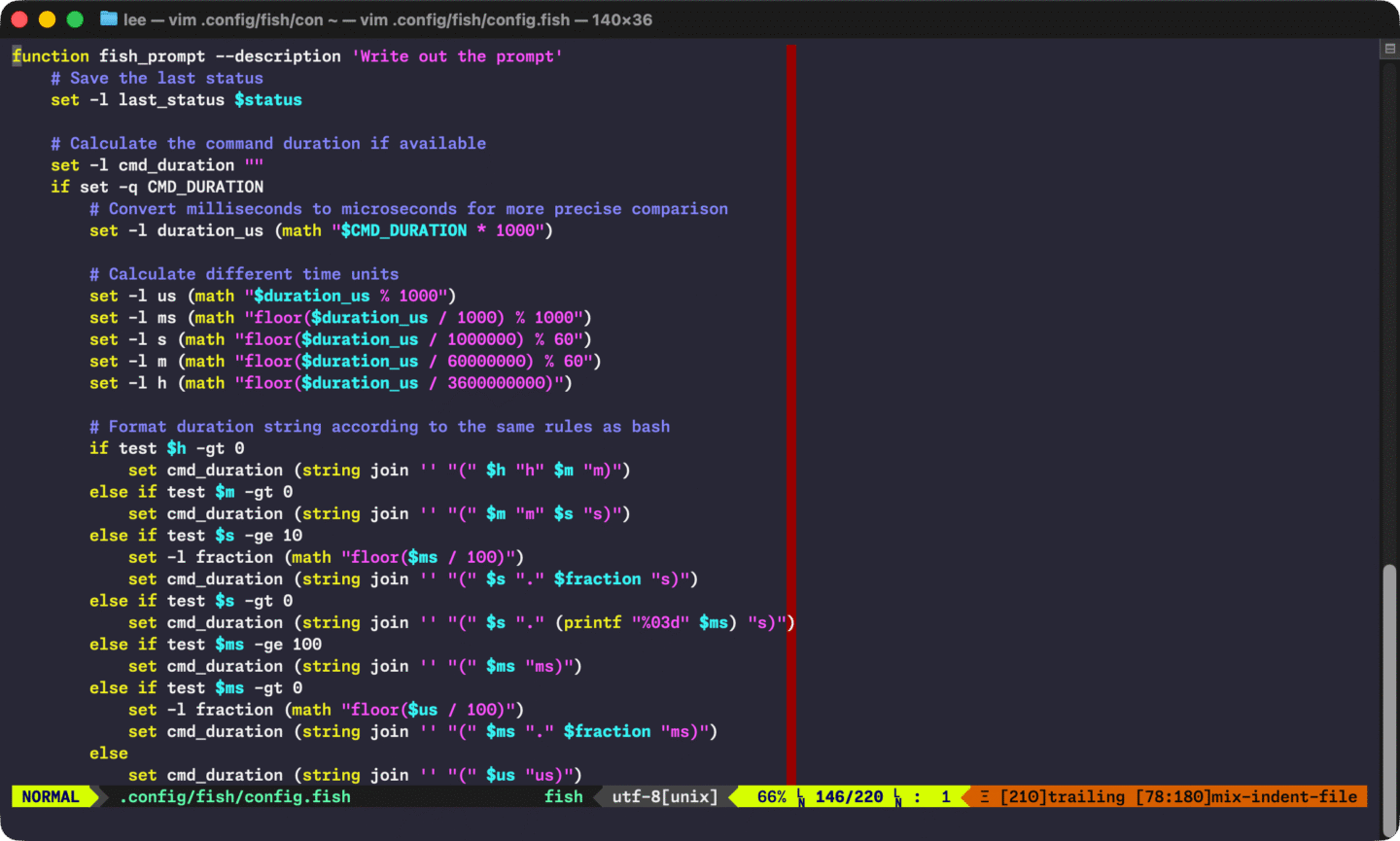Click the 'else if test $ms -gt 0' line

(x=195, y=688)
